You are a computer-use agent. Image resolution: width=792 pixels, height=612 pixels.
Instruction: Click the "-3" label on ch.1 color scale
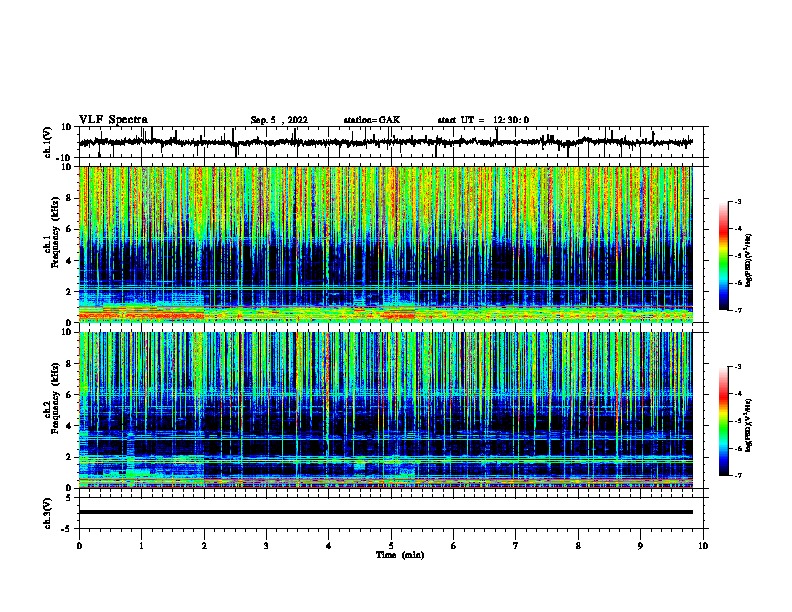738,202
